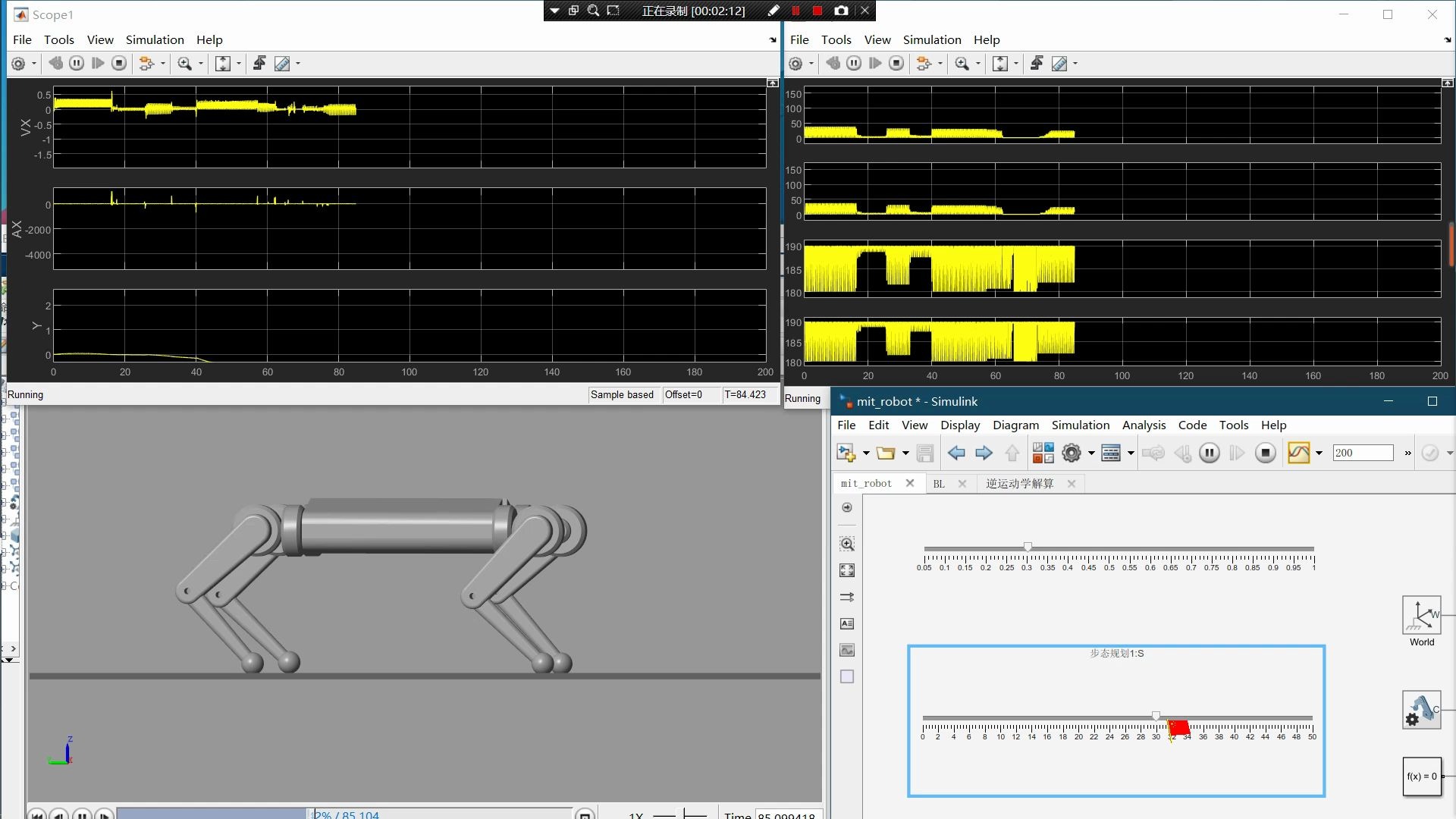Viewport: 1456px width, 819px height.
Task: Open the Simulink Library Browser icon
Action: [1043, 453]
